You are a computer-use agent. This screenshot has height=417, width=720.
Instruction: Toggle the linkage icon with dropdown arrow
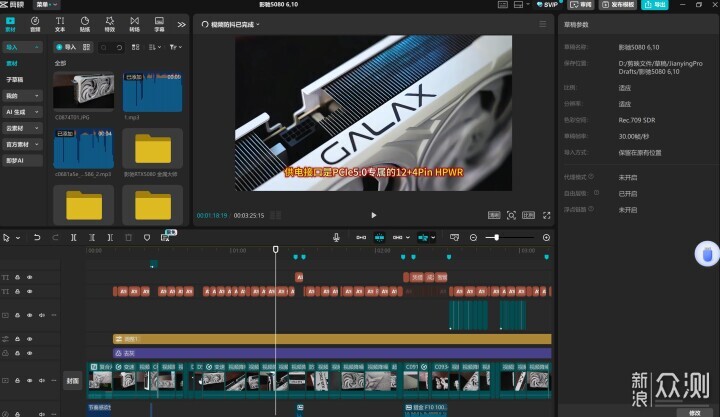[x=401, y=237]
